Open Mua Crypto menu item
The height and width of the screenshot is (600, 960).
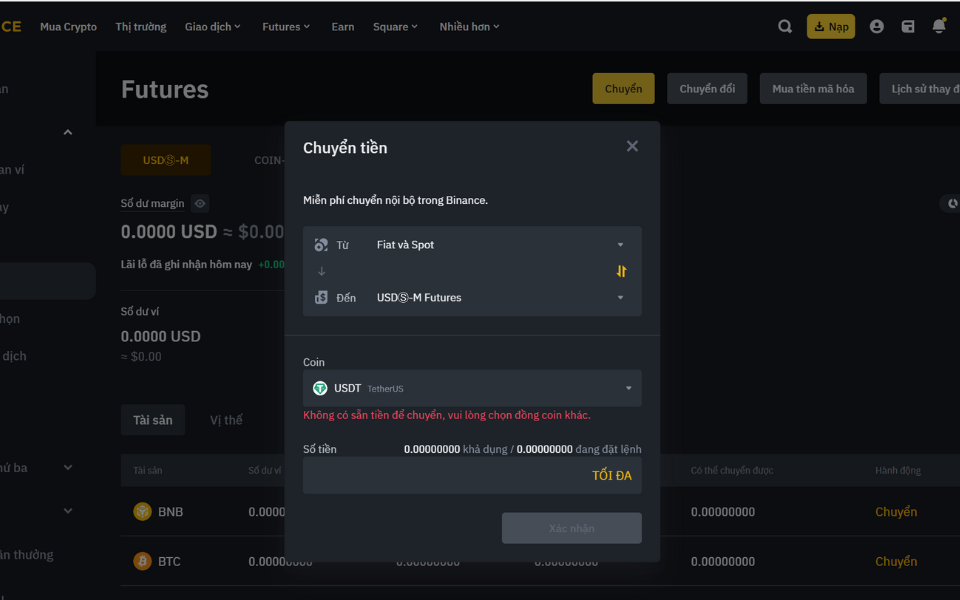coord(68,26)
